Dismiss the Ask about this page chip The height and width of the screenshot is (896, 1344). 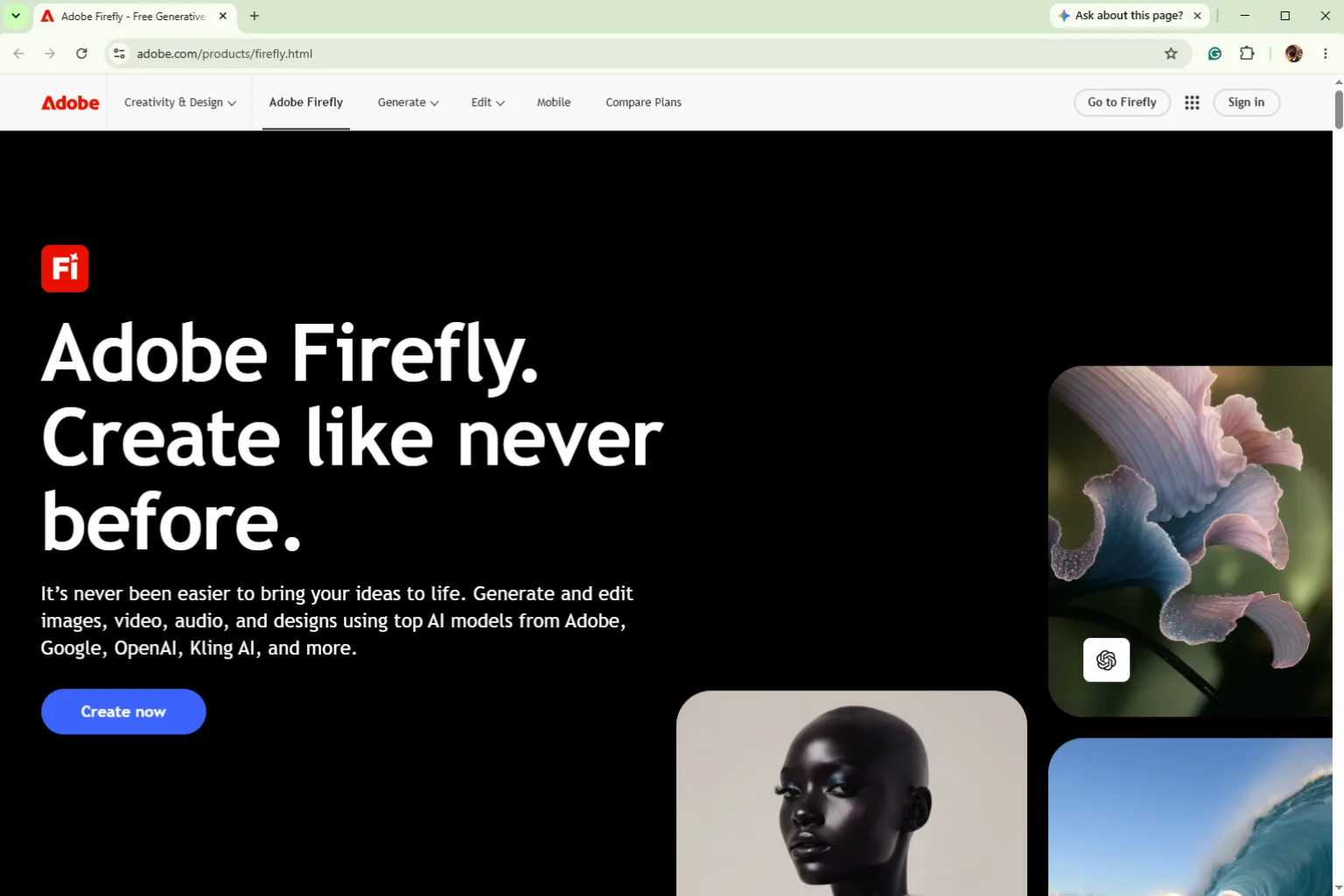click(x=1197, y=16)
